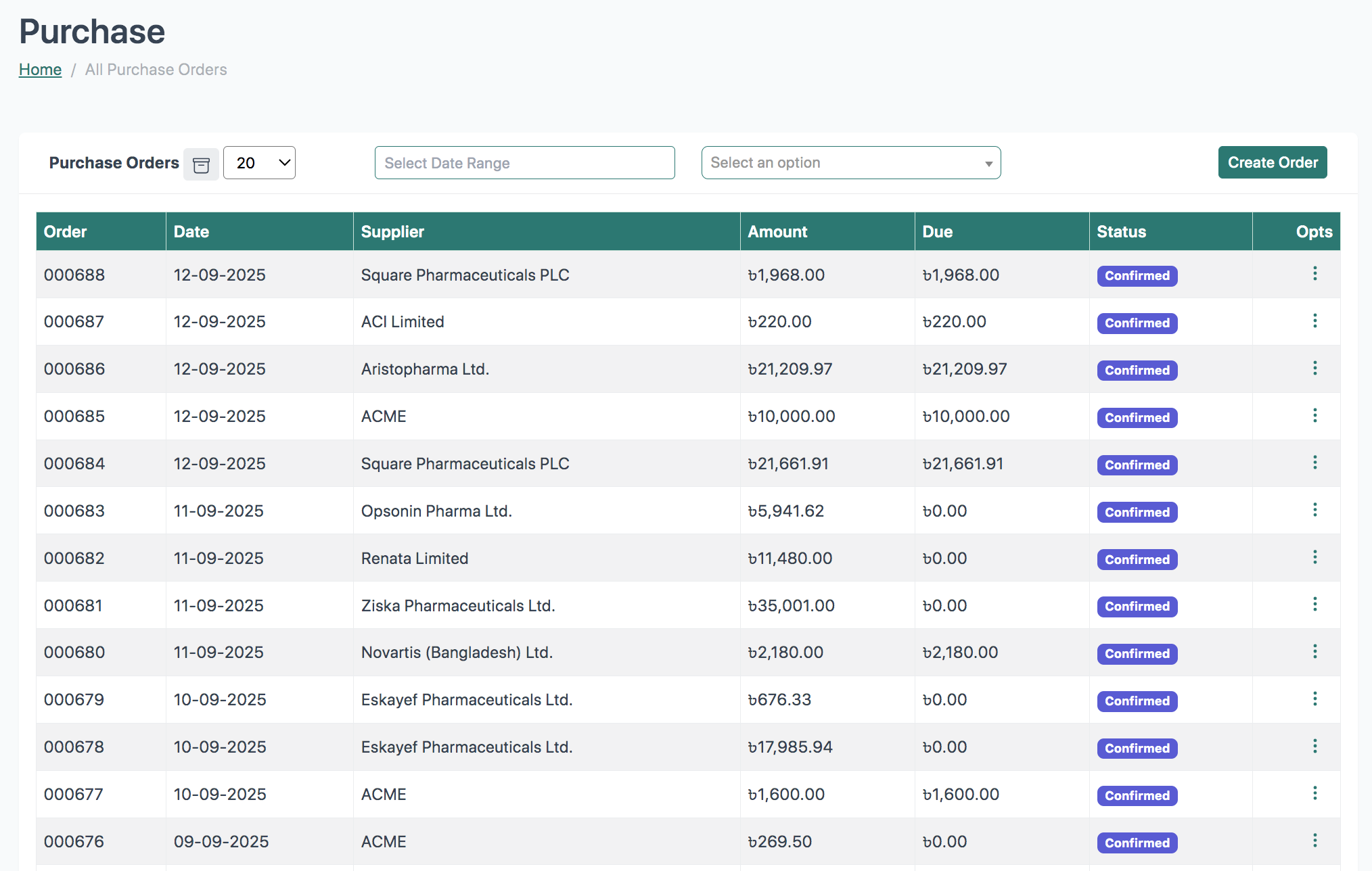This screenshot has height=871, width=1372.
Task: Expand the 'Select an option' dropdown
Action: tap(850, 163)
